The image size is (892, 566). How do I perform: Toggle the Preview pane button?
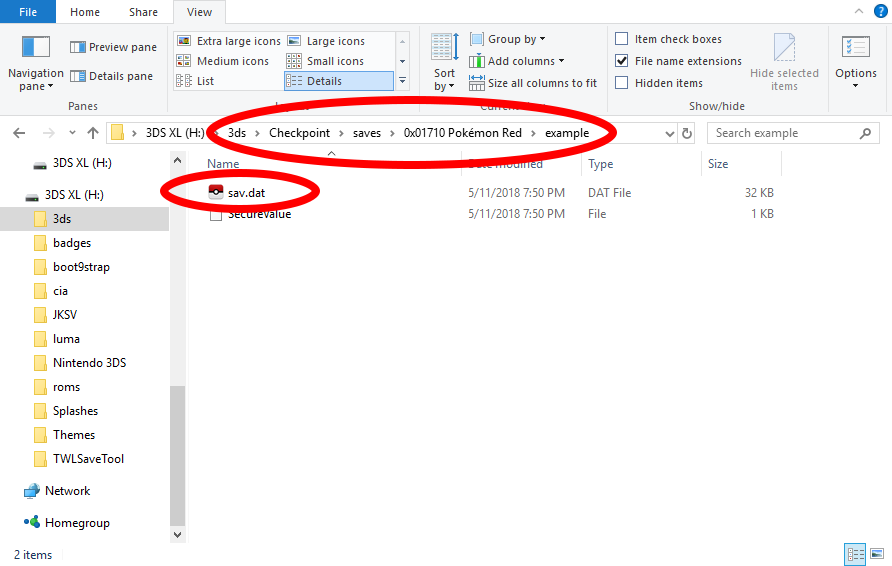click(x=113, y=47)
